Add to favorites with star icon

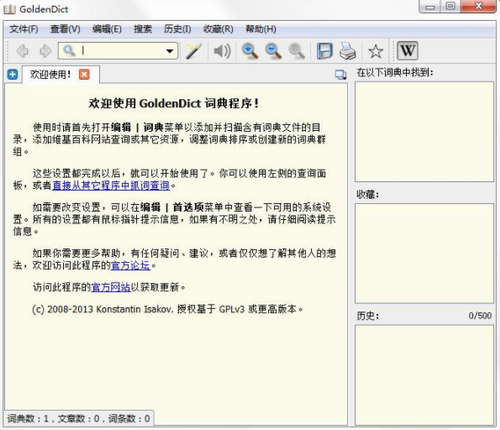point(376,51)
